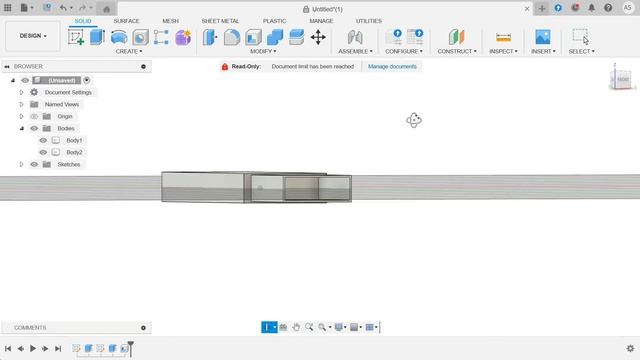The width and height of the screenshot is (640, 360).
Task: Click the Measure inspect icon
Action: pyautogui.click(x=503, y=37)
